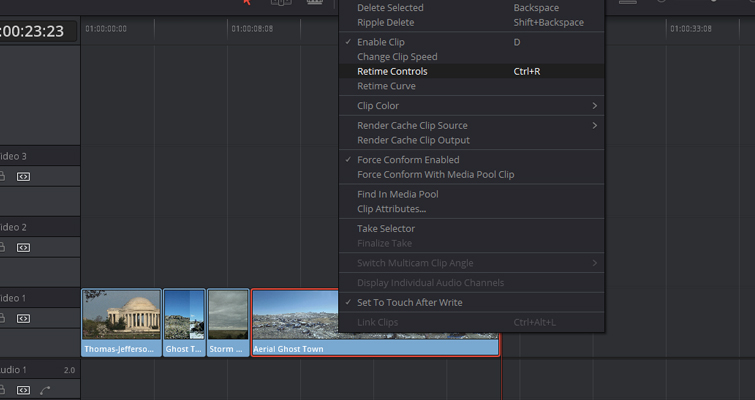Screen dimensions: 755x400
Task: Choose Change Clip Speed
Action: (x=397, y=57)
